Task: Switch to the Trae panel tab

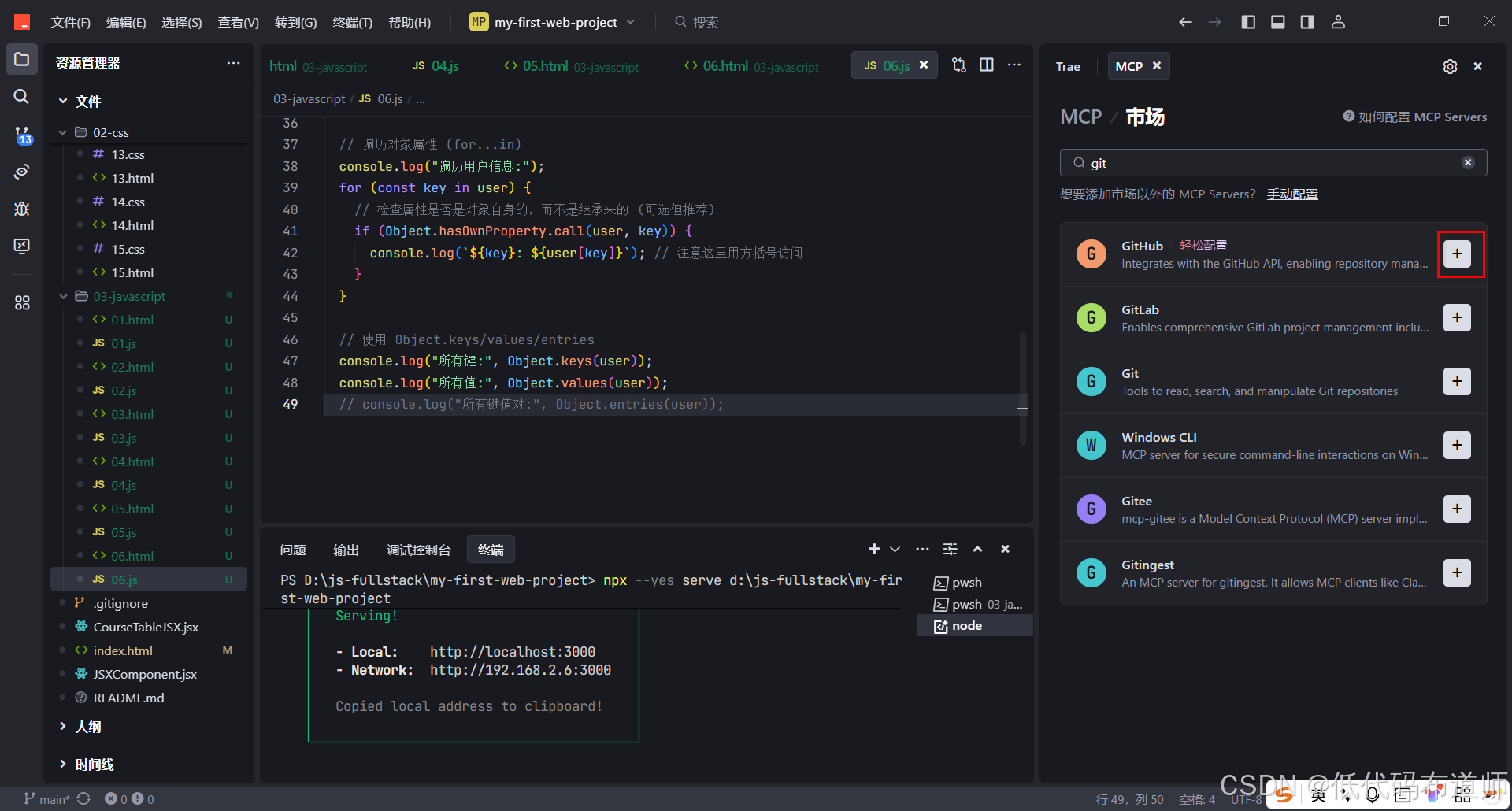Action: 1068,67
